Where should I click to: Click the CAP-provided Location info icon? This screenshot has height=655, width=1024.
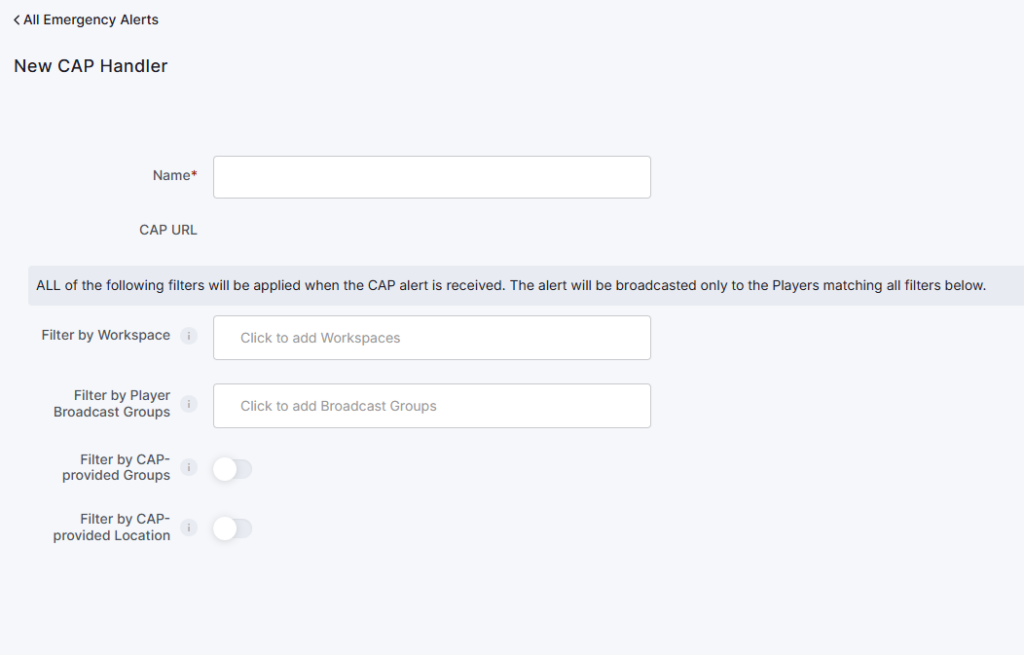pyautogui.click(x=188, y=527)
